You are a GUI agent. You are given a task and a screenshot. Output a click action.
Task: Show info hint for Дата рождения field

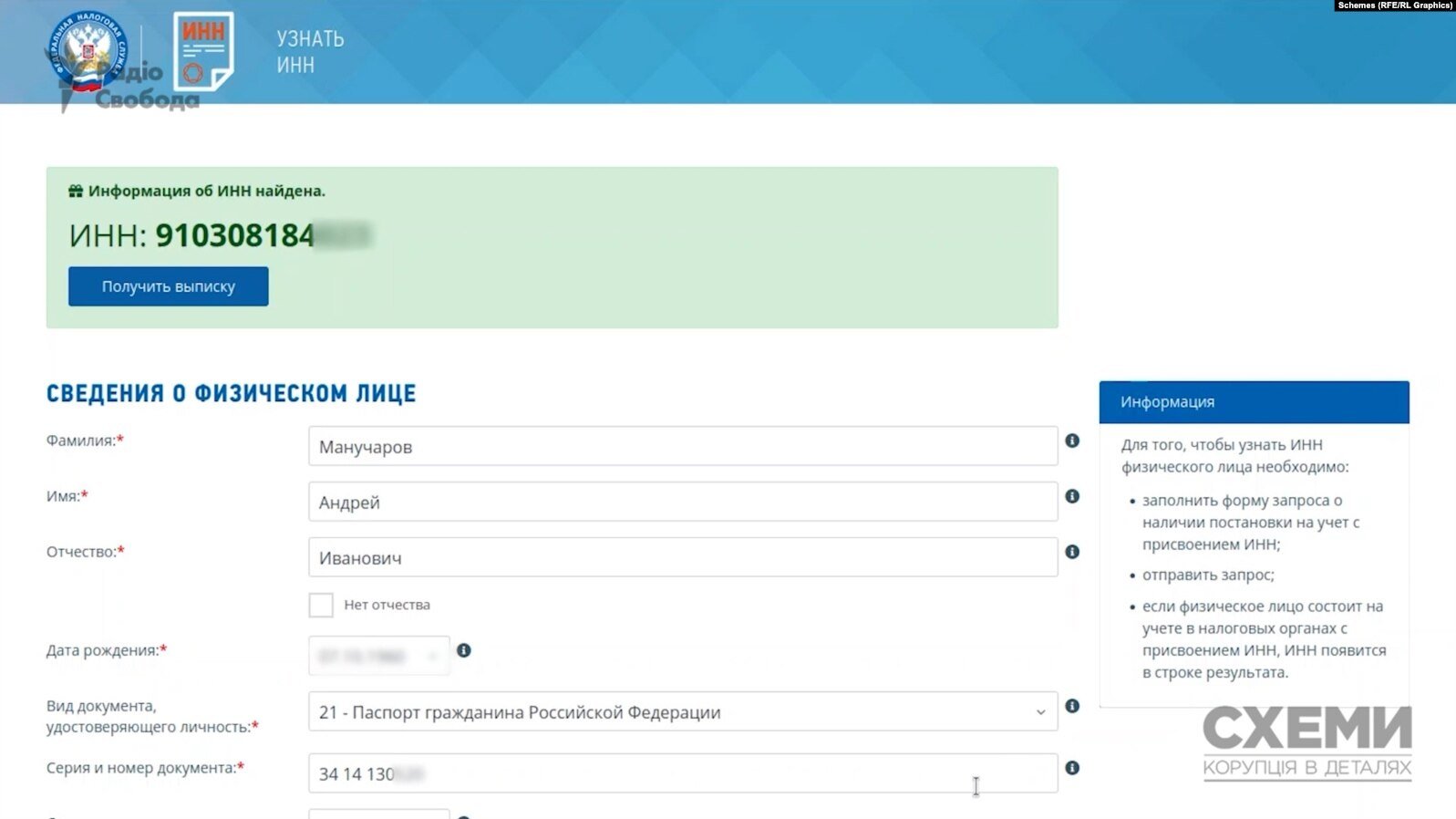point(464,650)
